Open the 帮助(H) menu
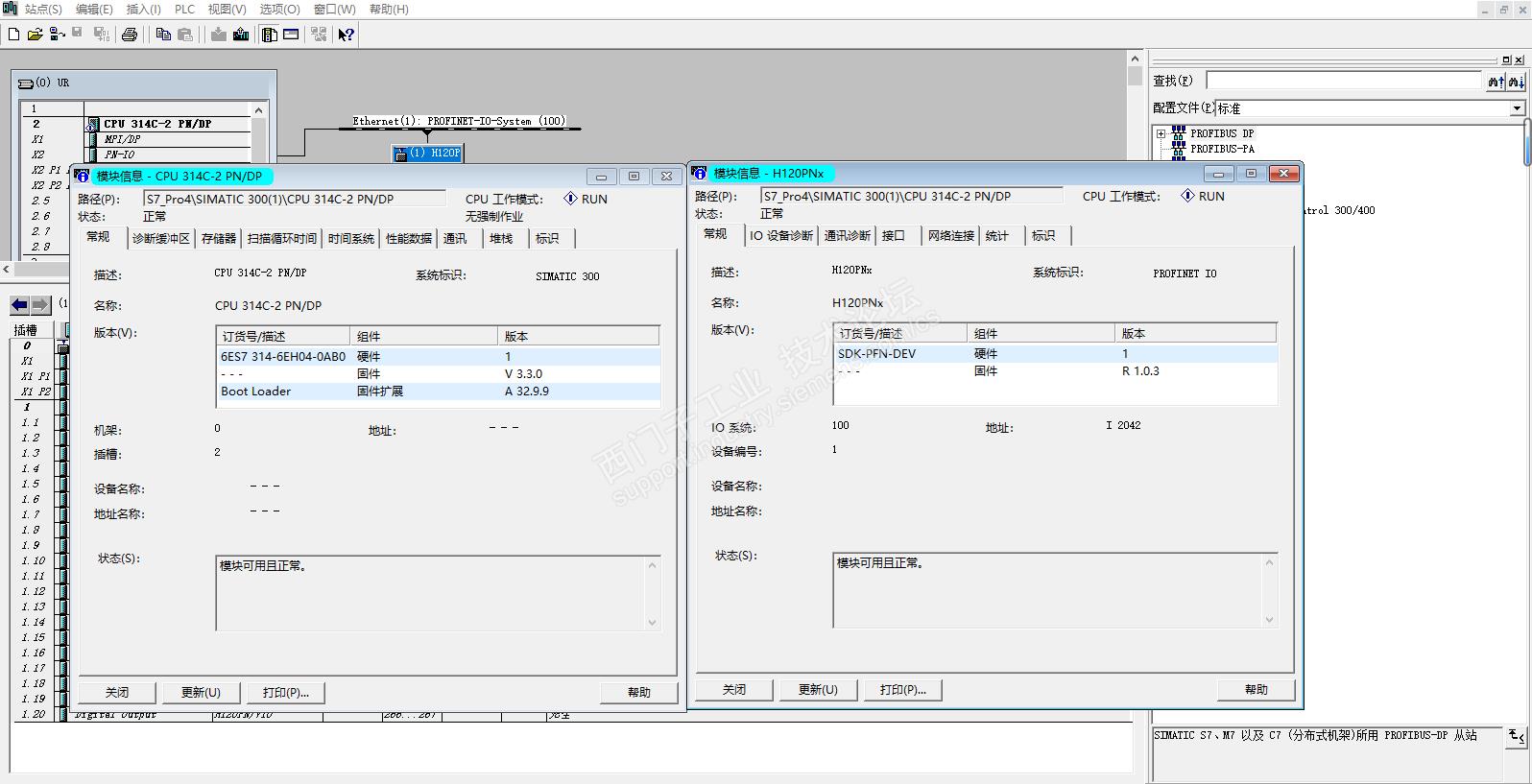1532x784 pixels. pos(389,9)
